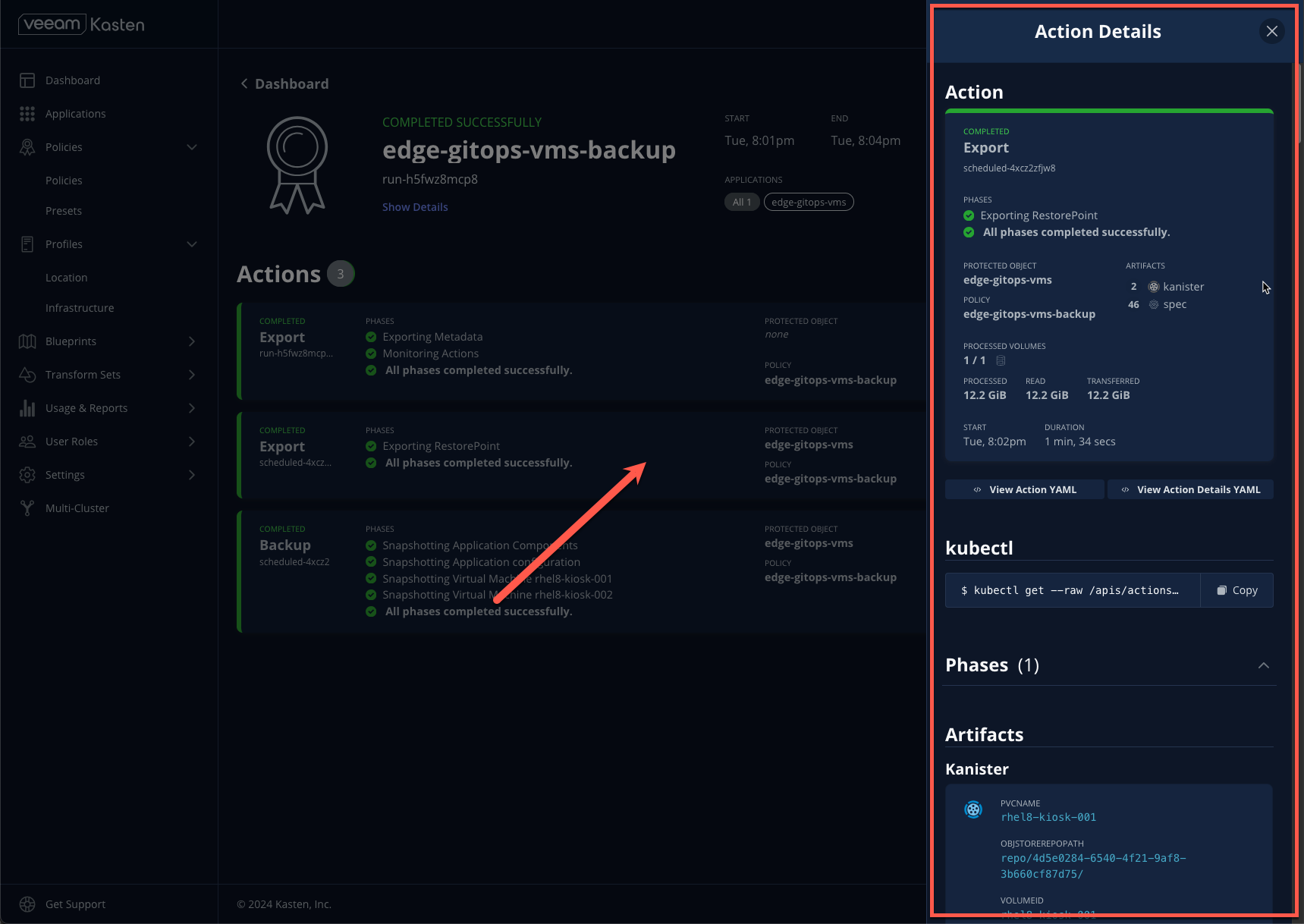Click the Usage & Reports chart icon
This screenshot has height=924, width=1304.
27,408
